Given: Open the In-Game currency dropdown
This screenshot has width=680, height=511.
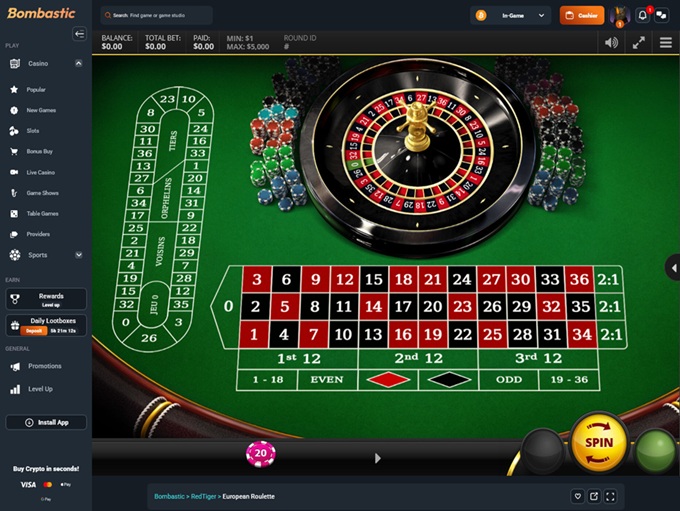Looking at the screenshot, I should tap(511, 16).
